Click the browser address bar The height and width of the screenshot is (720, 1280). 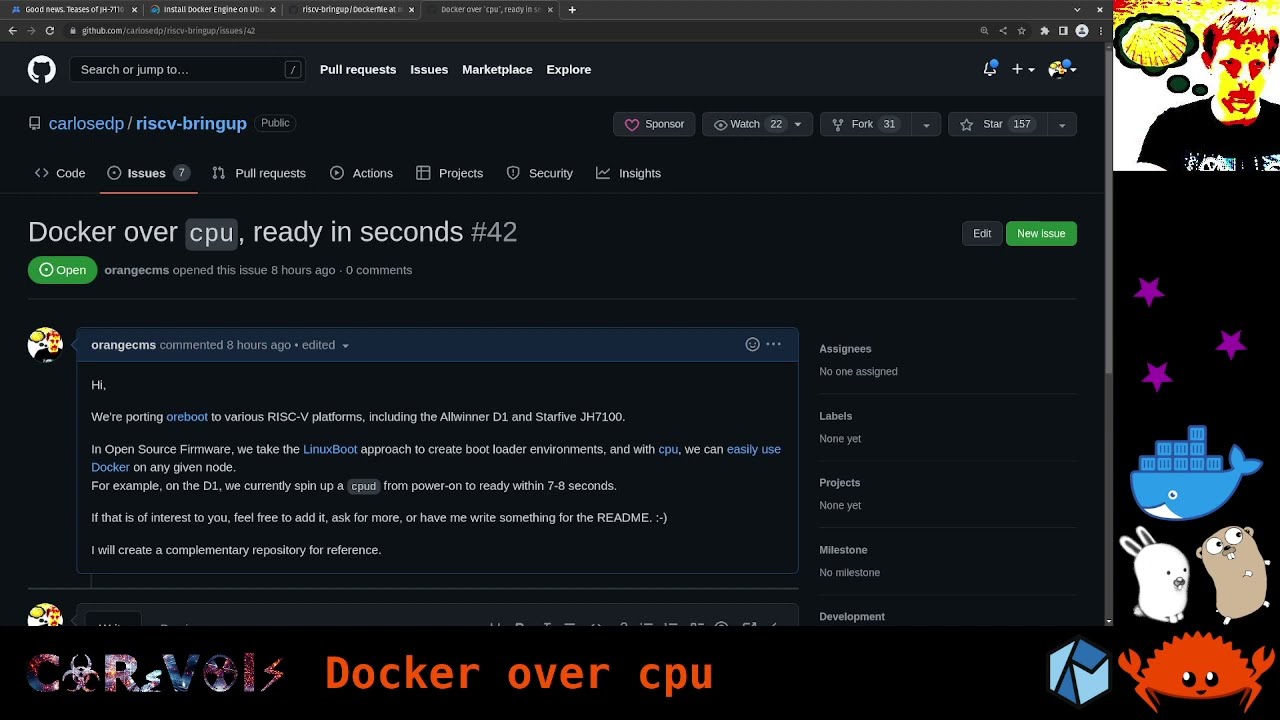[x=520, y=31]
